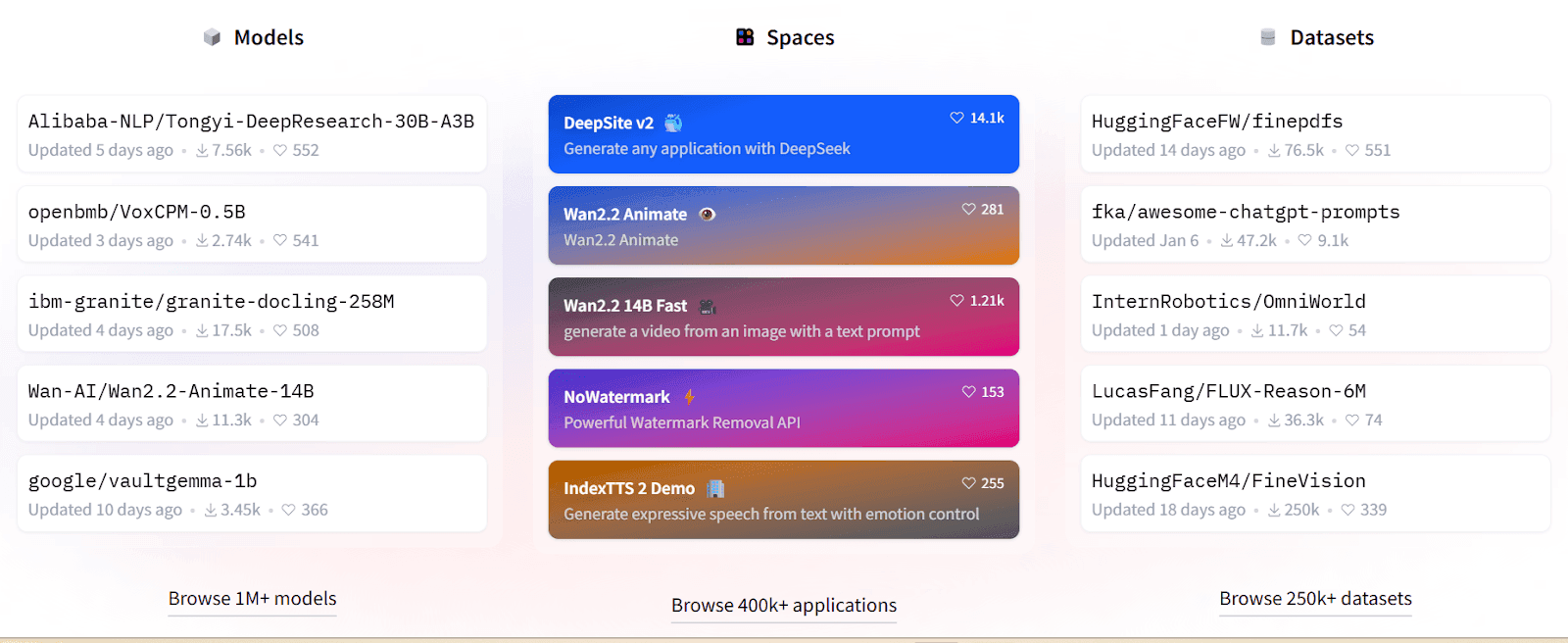The height and width of the screenshot is (643, 1568).
Task: Click the heart icon on Wan2.2 14B Fast card
Action: click(956, 301)
